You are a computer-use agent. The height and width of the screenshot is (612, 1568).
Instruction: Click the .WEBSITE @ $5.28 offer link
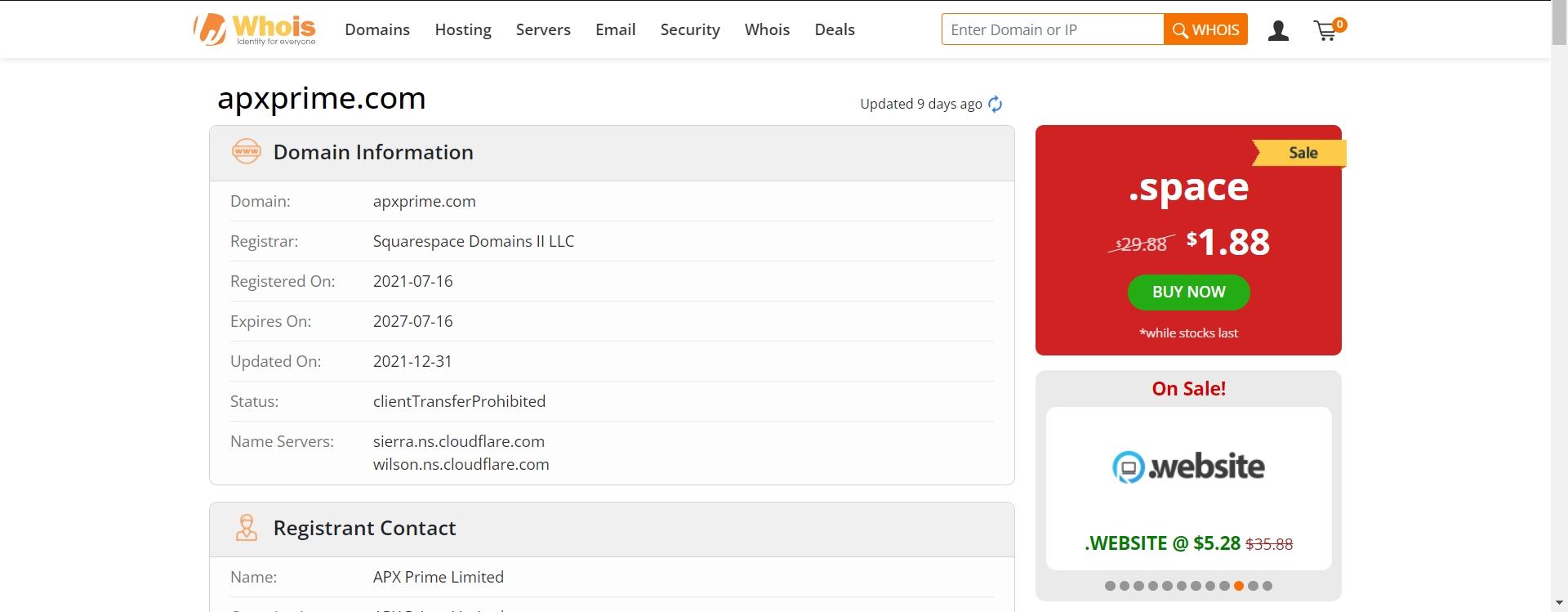click(1188, 543)
